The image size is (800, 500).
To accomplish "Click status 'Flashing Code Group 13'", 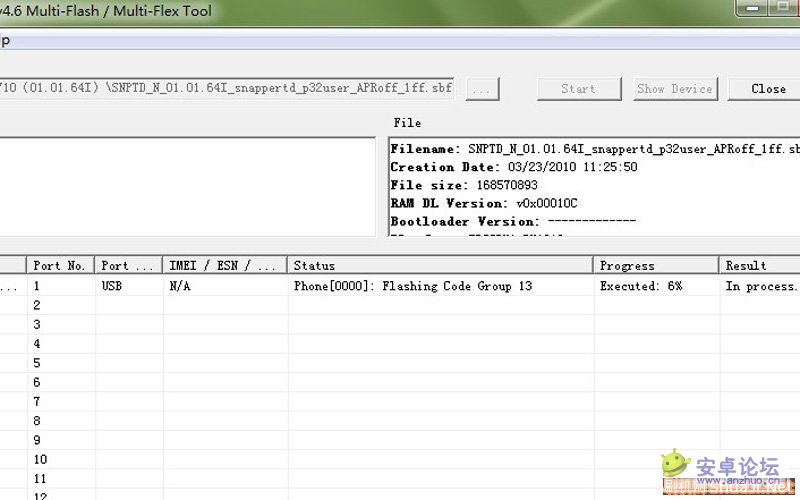I will click(413, 286).
